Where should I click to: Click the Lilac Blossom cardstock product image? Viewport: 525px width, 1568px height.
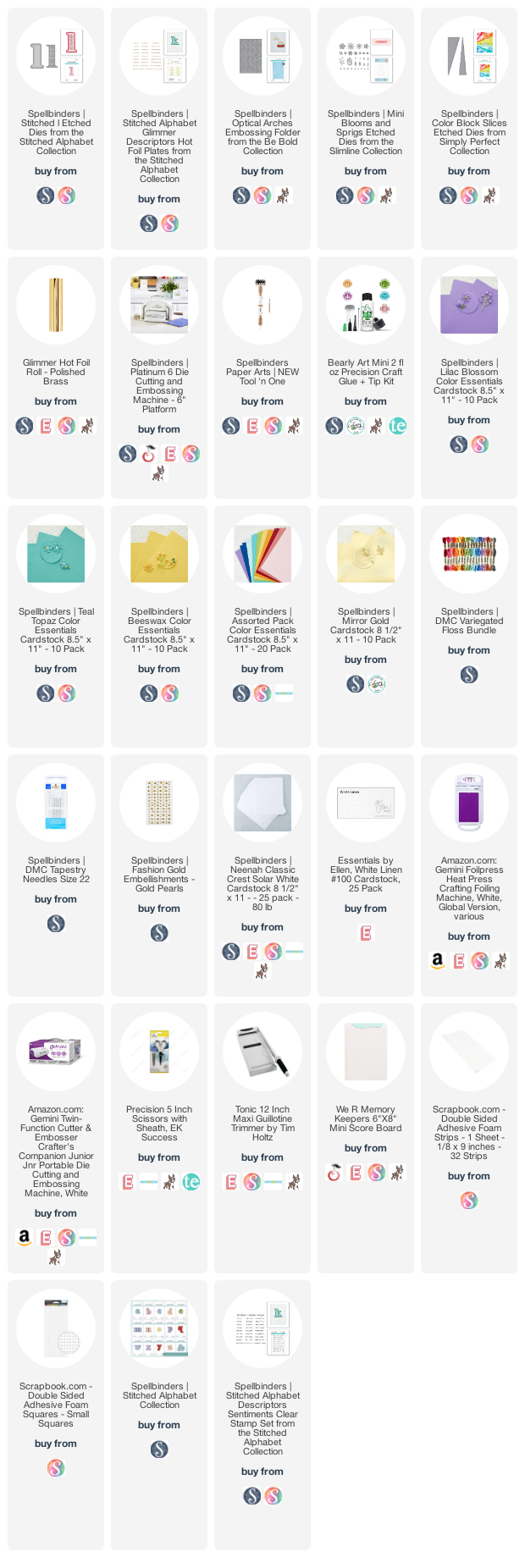click(x=469, y=305)
